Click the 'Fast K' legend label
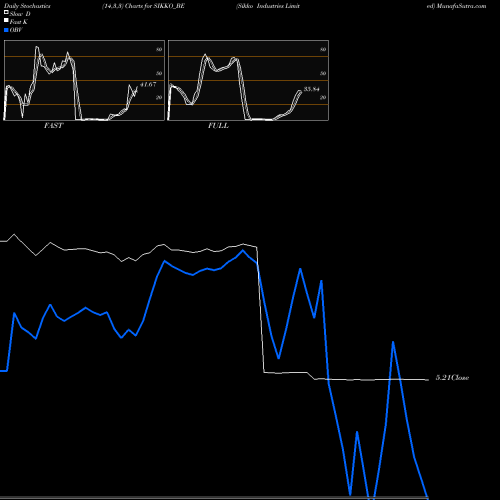 coord(19,22)
